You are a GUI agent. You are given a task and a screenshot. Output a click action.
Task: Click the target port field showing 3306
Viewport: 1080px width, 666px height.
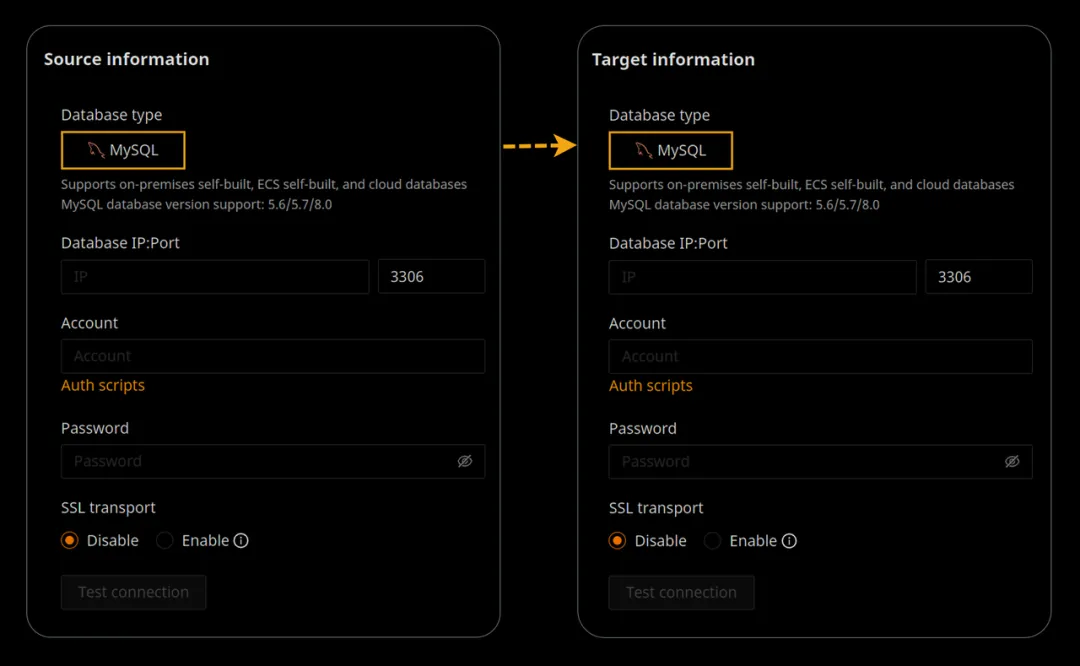click(x=979, y=277)
